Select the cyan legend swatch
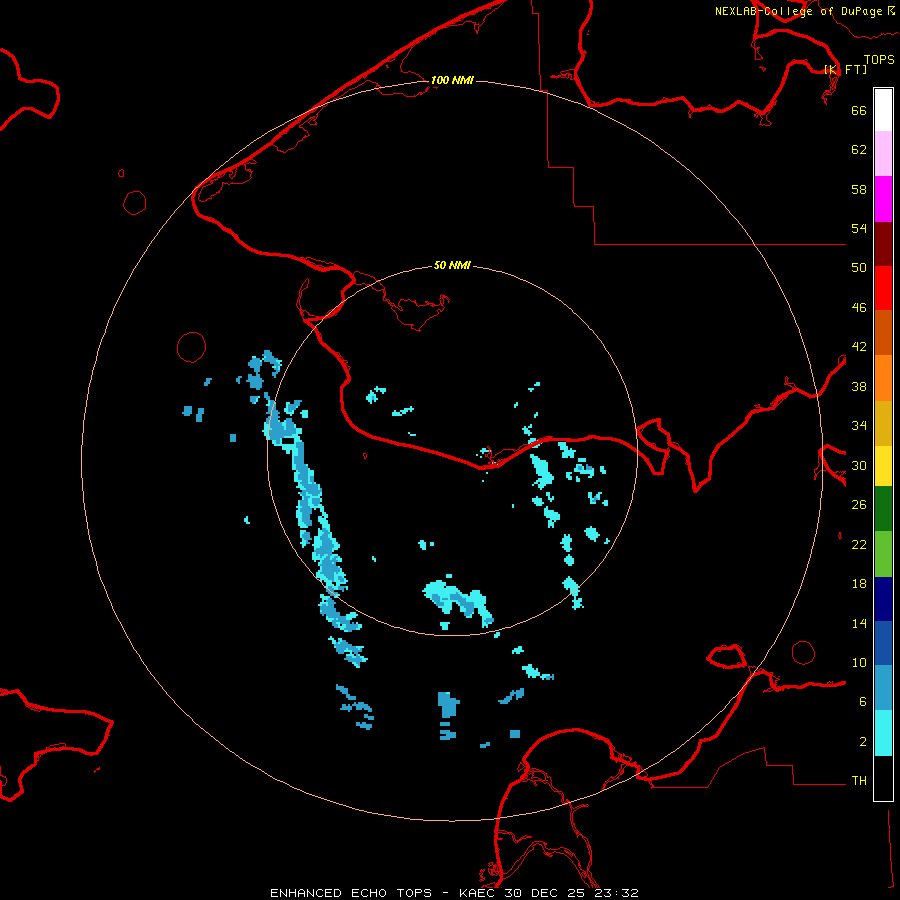Screen dimensions: 900x900 click(x=883, y=733)
